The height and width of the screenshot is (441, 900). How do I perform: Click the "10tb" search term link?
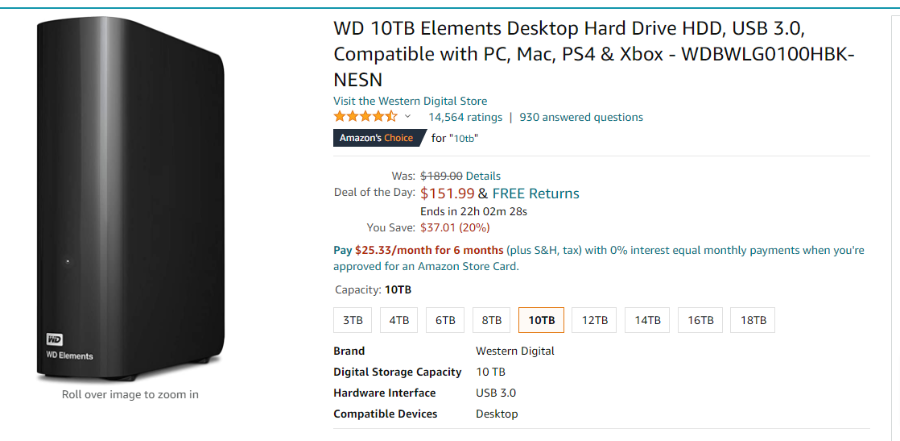465,138
